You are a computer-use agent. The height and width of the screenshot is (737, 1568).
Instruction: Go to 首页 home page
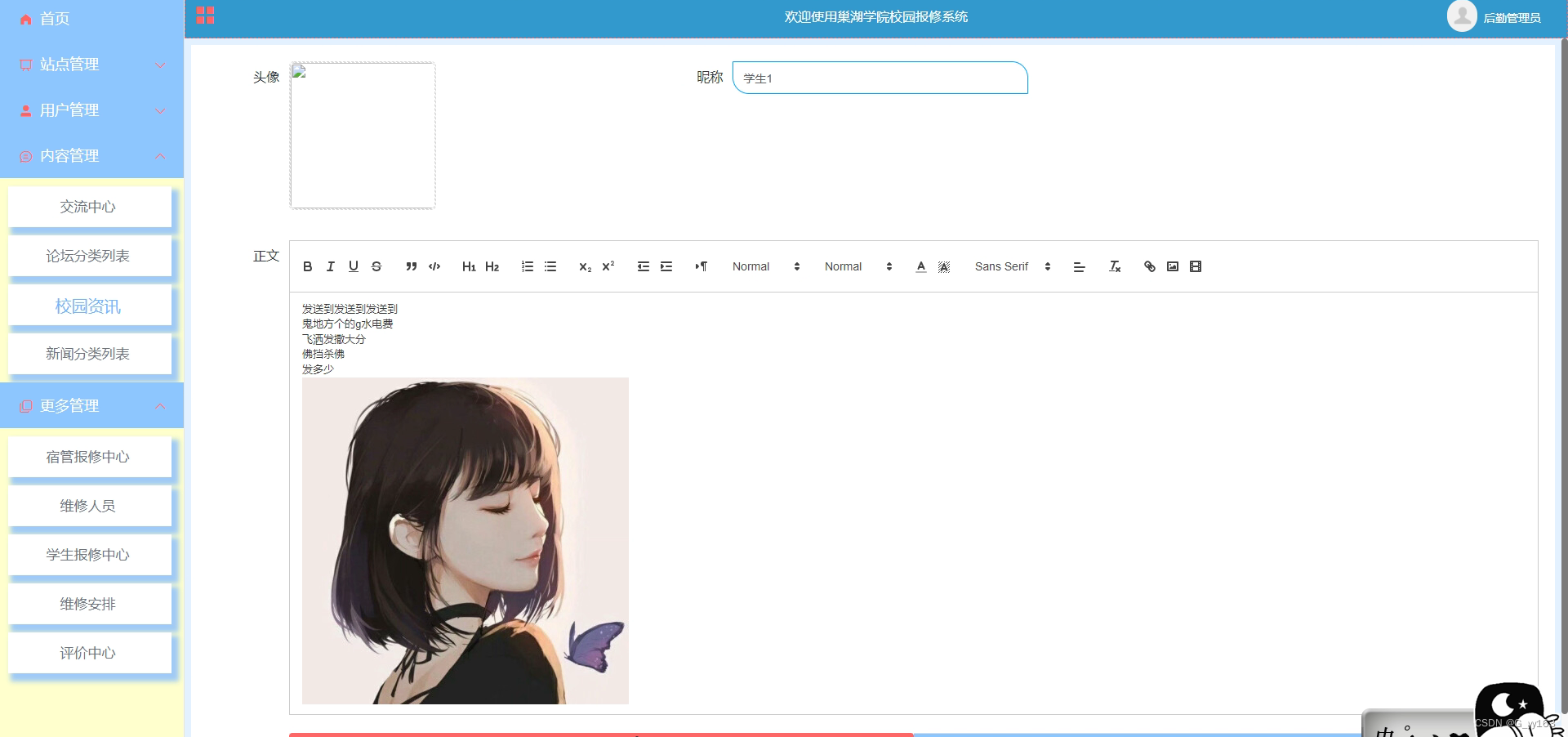point(55,19)
